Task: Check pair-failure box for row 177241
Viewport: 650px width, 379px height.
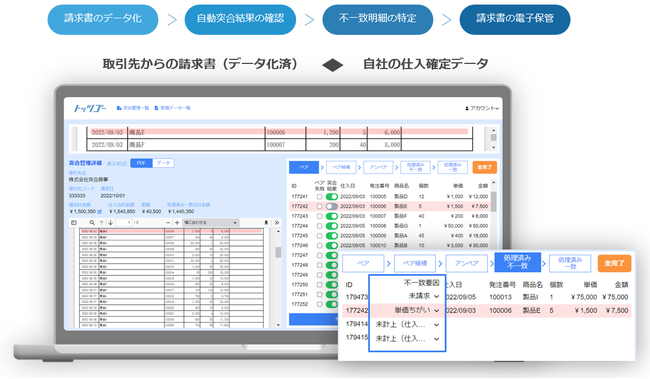Action: tap(319, 197)
